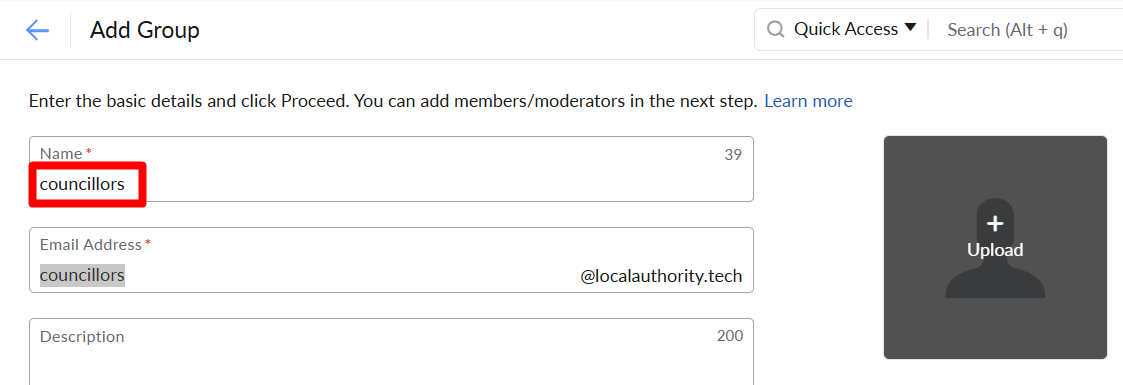The width and height of the screenshot is (1123, 385).
Task: Click the grey avatar silhouette placeholder
Action: click(x=995, y=248)
